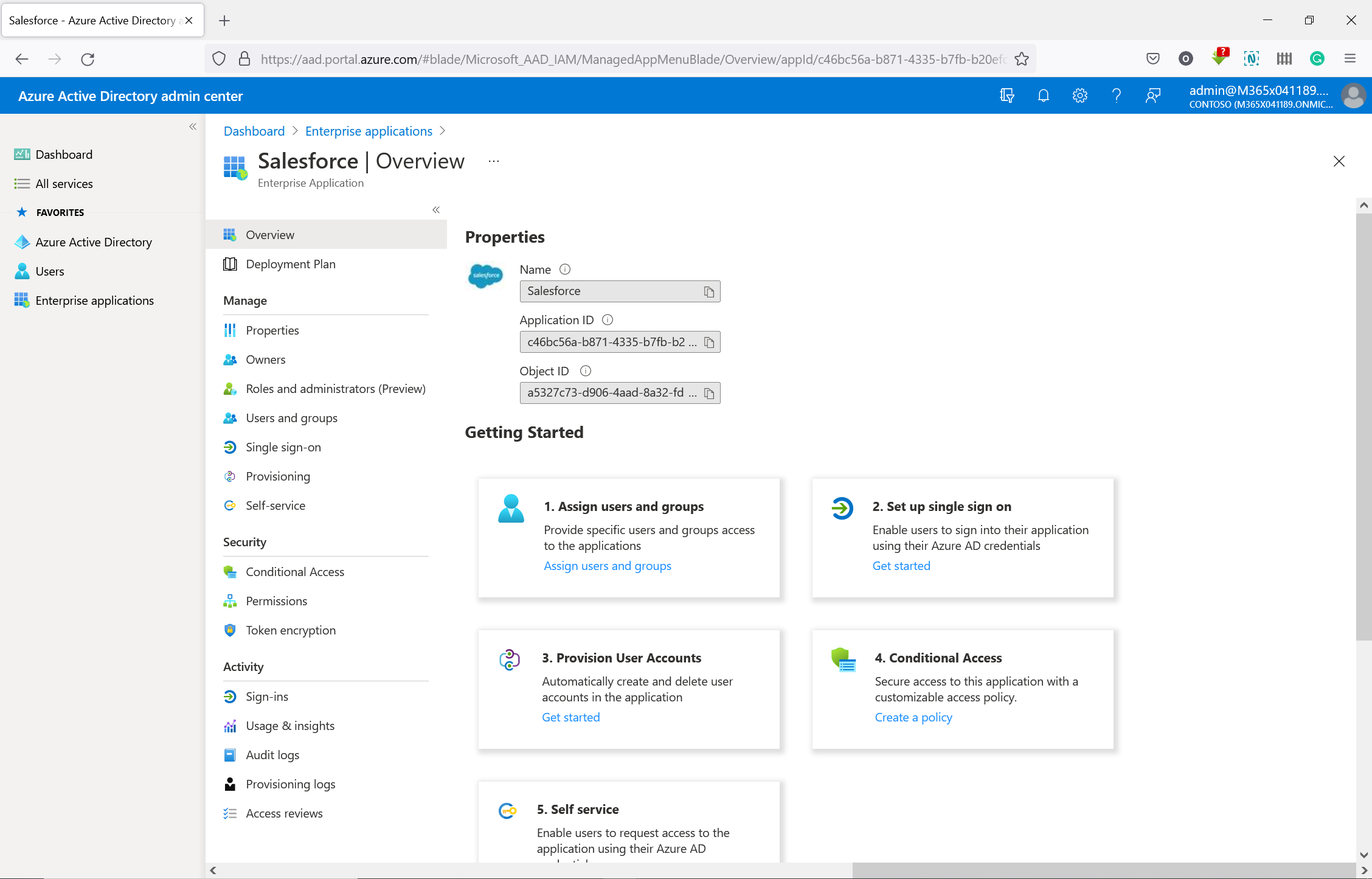Image resolution: width=1372 pixels, height=879 pixels.
Task: Open the Overview menu item
Action: point(327,235)
